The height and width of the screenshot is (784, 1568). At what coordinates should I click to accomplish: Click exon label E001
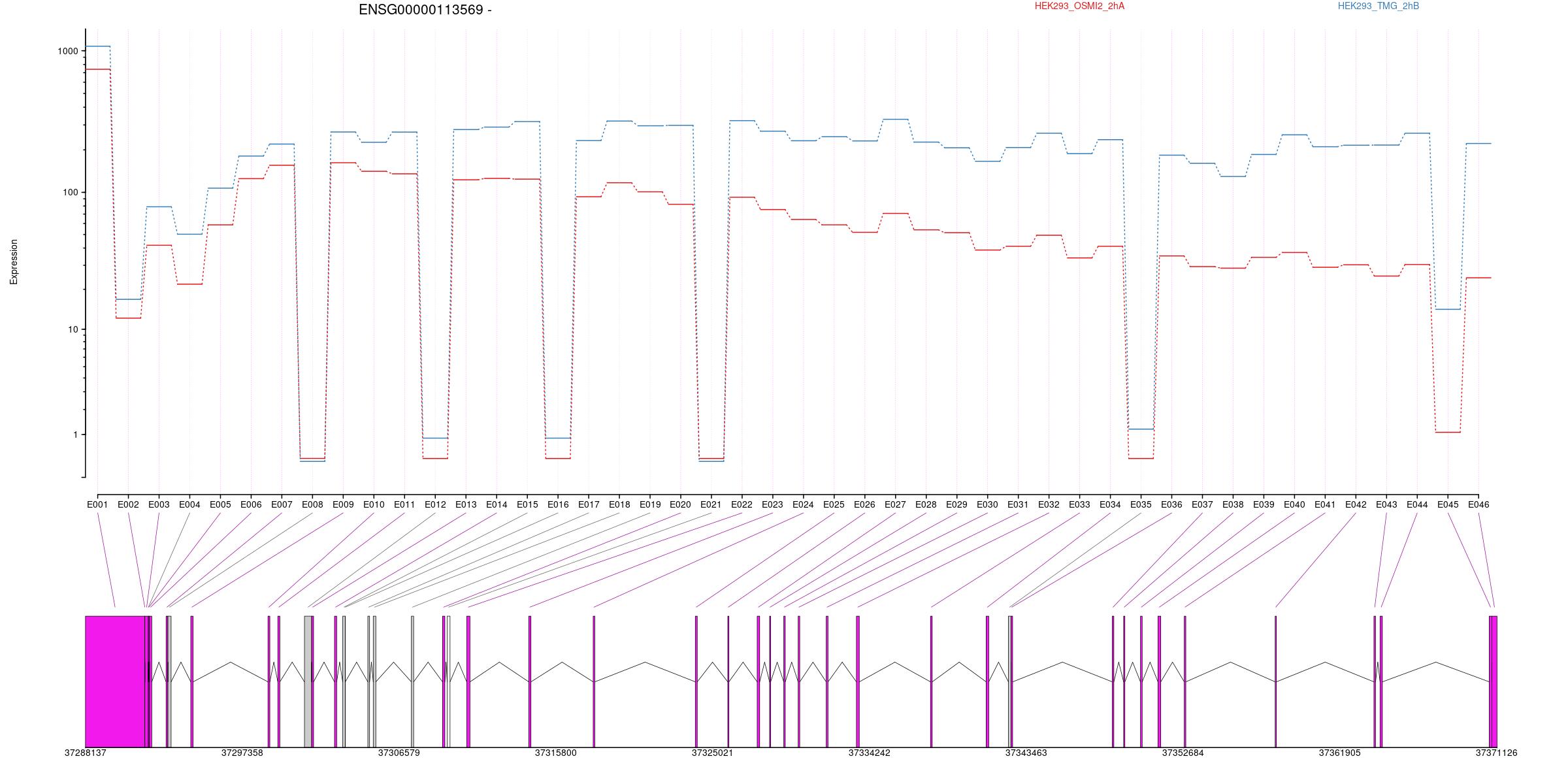coord(97,505)
